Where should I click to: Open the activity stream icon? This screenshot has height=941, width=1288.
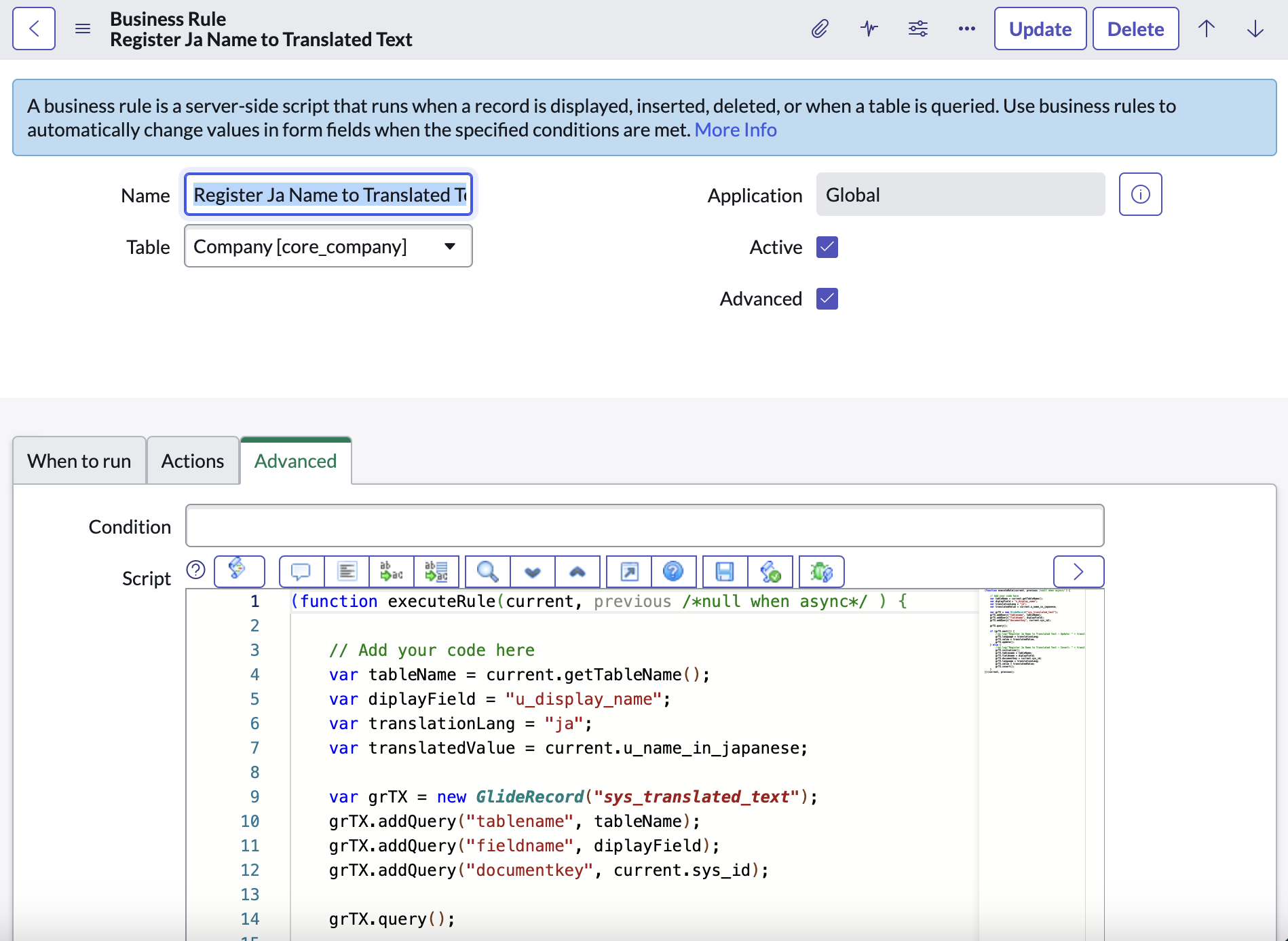coord(869,29)
